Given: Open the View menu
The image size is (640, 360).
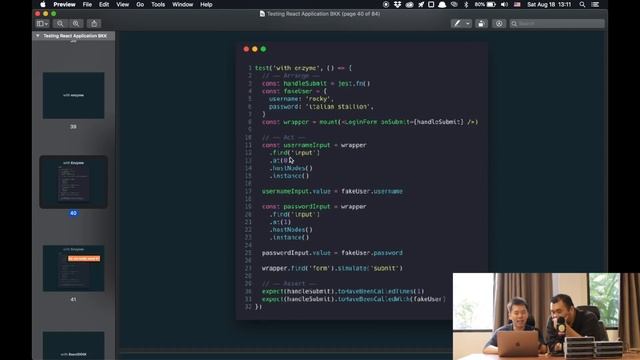Looking at the screenshot, I should click(x=122, y=4).
